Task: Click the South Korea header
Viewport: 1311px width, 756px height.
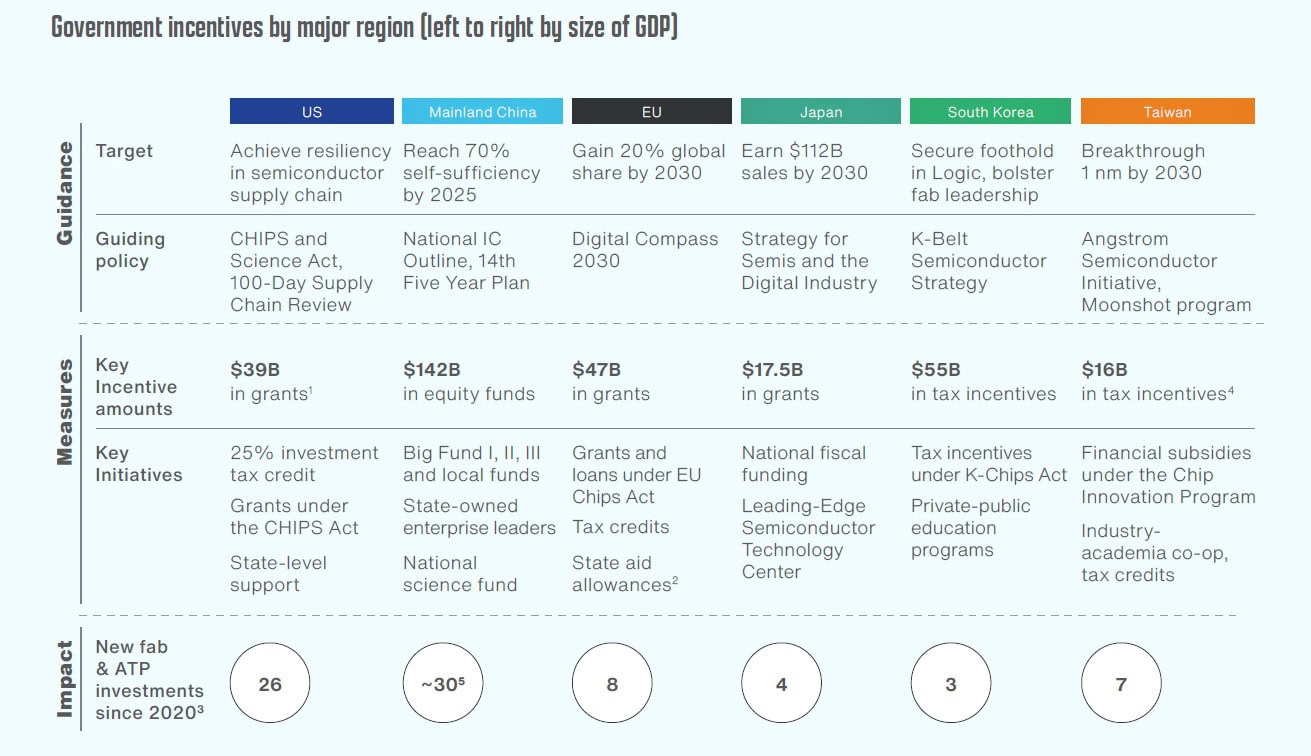Action: click(990, 112)
